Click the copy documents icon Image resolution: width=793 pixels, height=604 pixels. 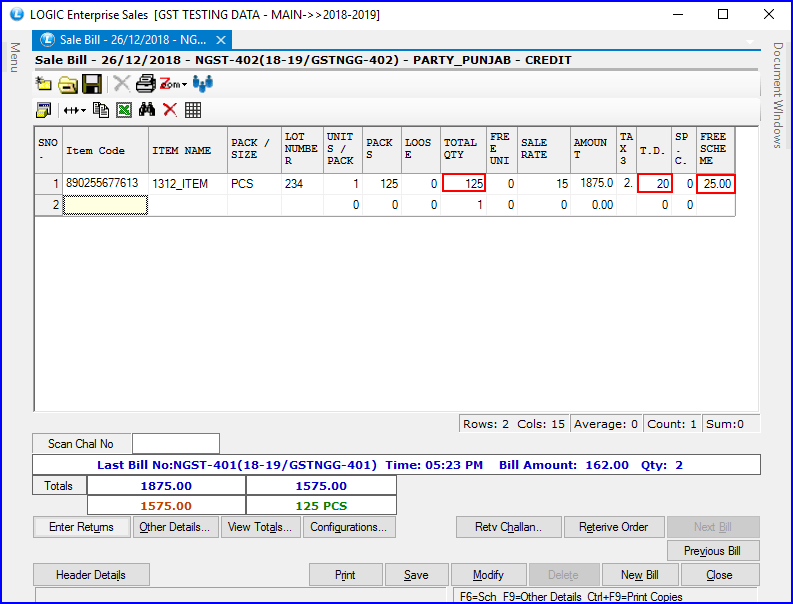coord(101,110)
